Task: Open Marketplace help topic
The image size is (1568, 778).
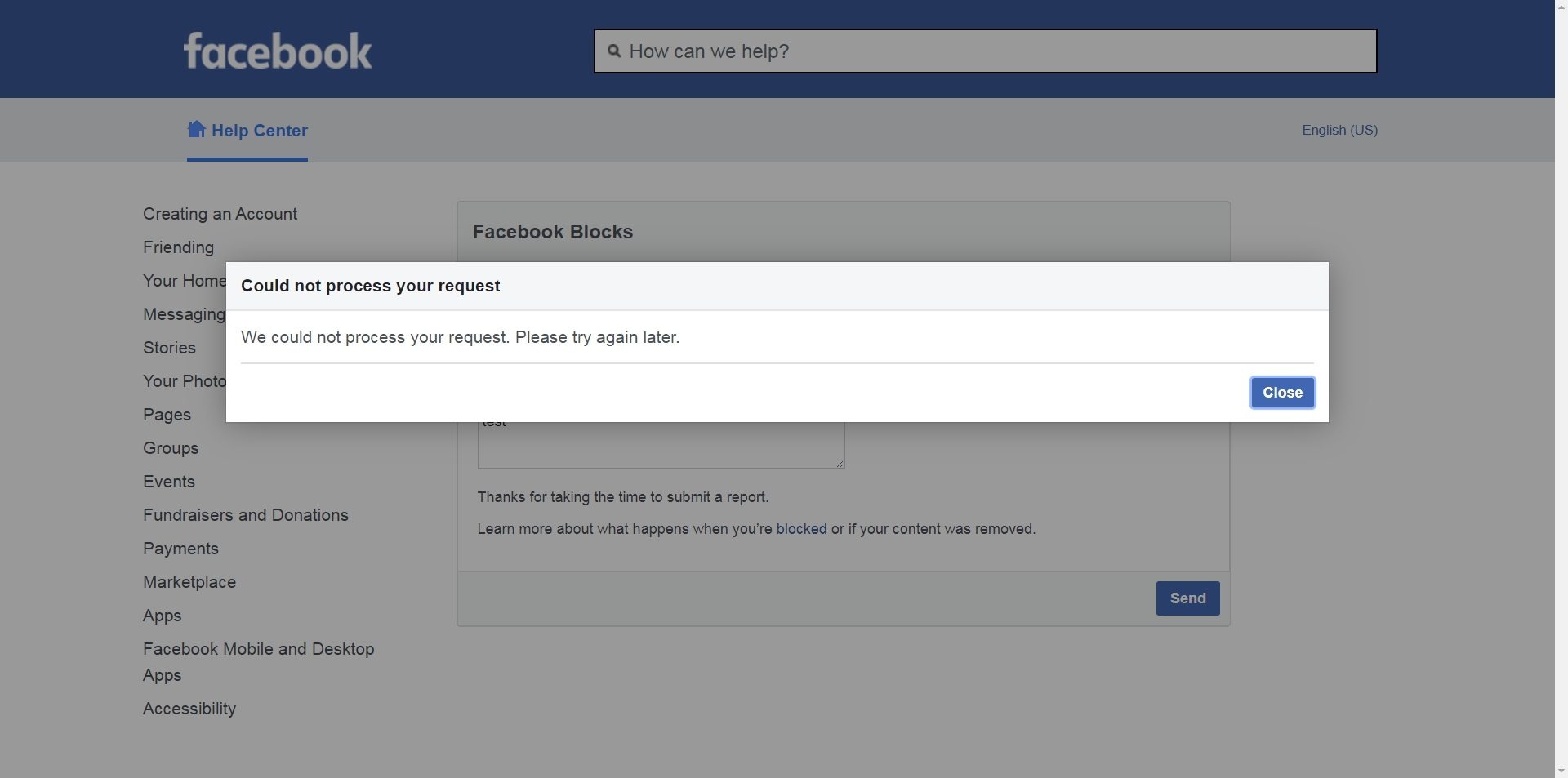Action: (x=189, y=582)
